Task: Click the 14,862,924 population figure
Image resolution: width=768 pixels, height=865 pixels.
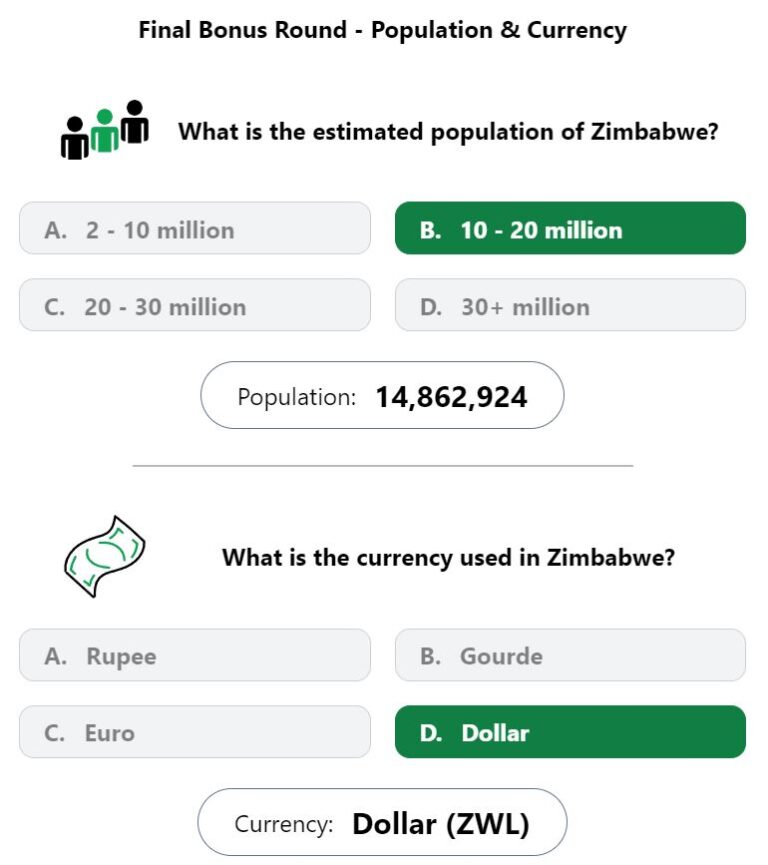Action: tap(451, 397)
